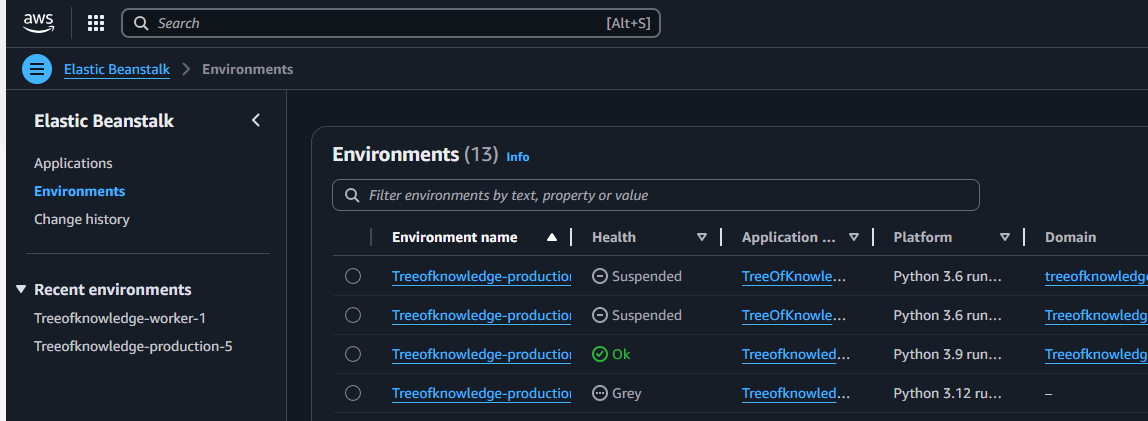Collapse the Recent environments section
The width and height of the screenshot is (1148, 421).
(x=20, y=290)
